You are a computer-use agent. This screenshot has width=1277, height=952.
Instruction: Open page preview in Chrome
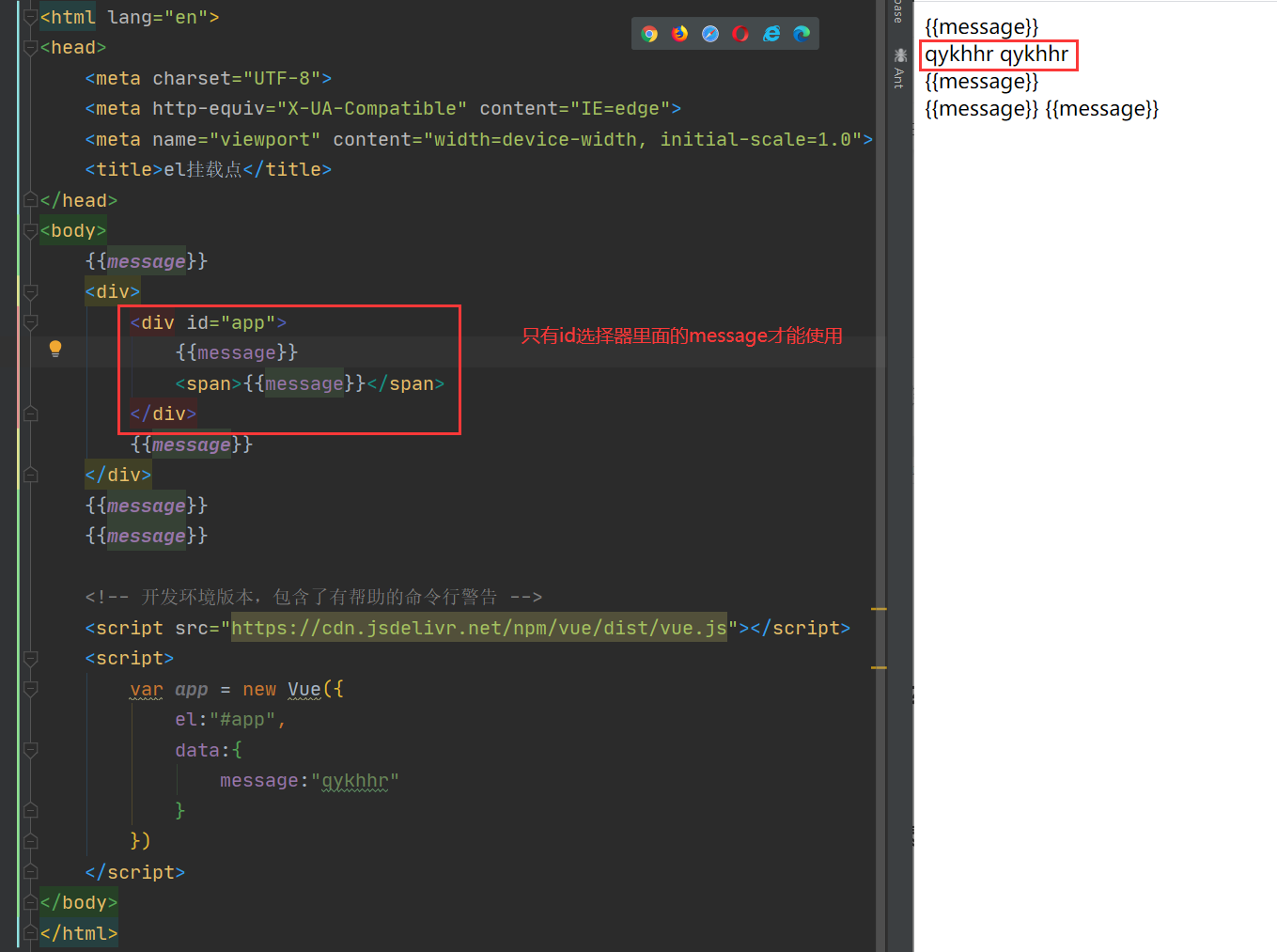[x=648, y=33]
